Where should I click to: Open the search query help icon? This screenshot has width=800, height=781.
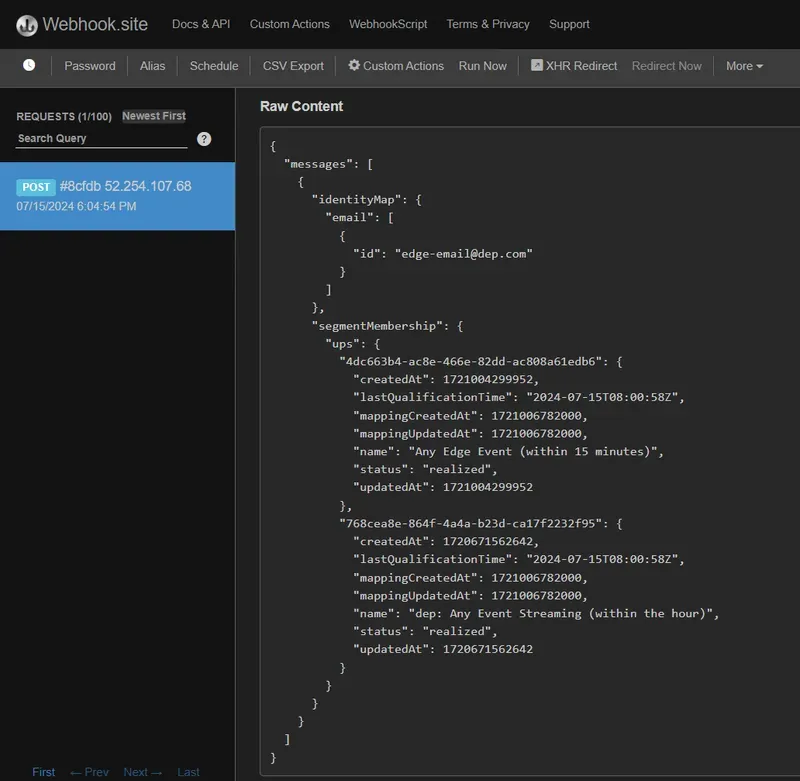coord(204,139)
